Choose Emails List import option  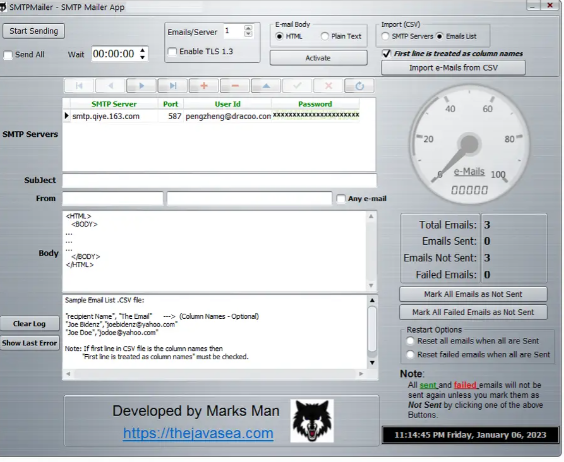pyautogui.click(x=440, y=36)
